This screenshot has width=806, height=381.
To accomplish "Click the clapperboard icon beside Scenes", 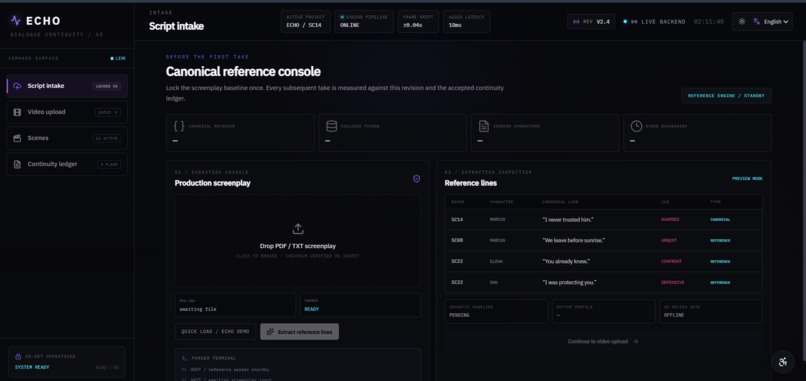I will pos(17,138).
